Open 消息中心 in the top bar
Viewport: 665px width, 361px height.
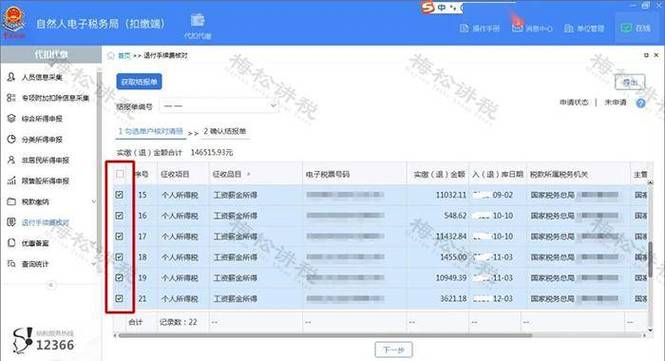click(x=532, y=28)
